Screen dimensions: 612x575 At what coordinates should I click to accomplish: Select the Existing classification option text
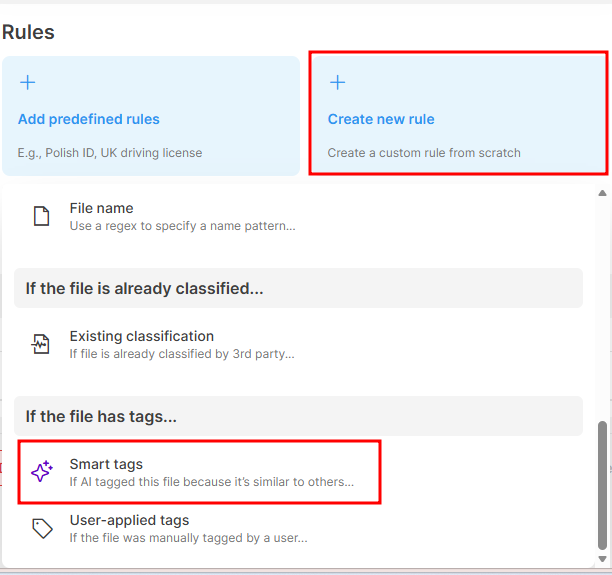[x=141, y=336]
